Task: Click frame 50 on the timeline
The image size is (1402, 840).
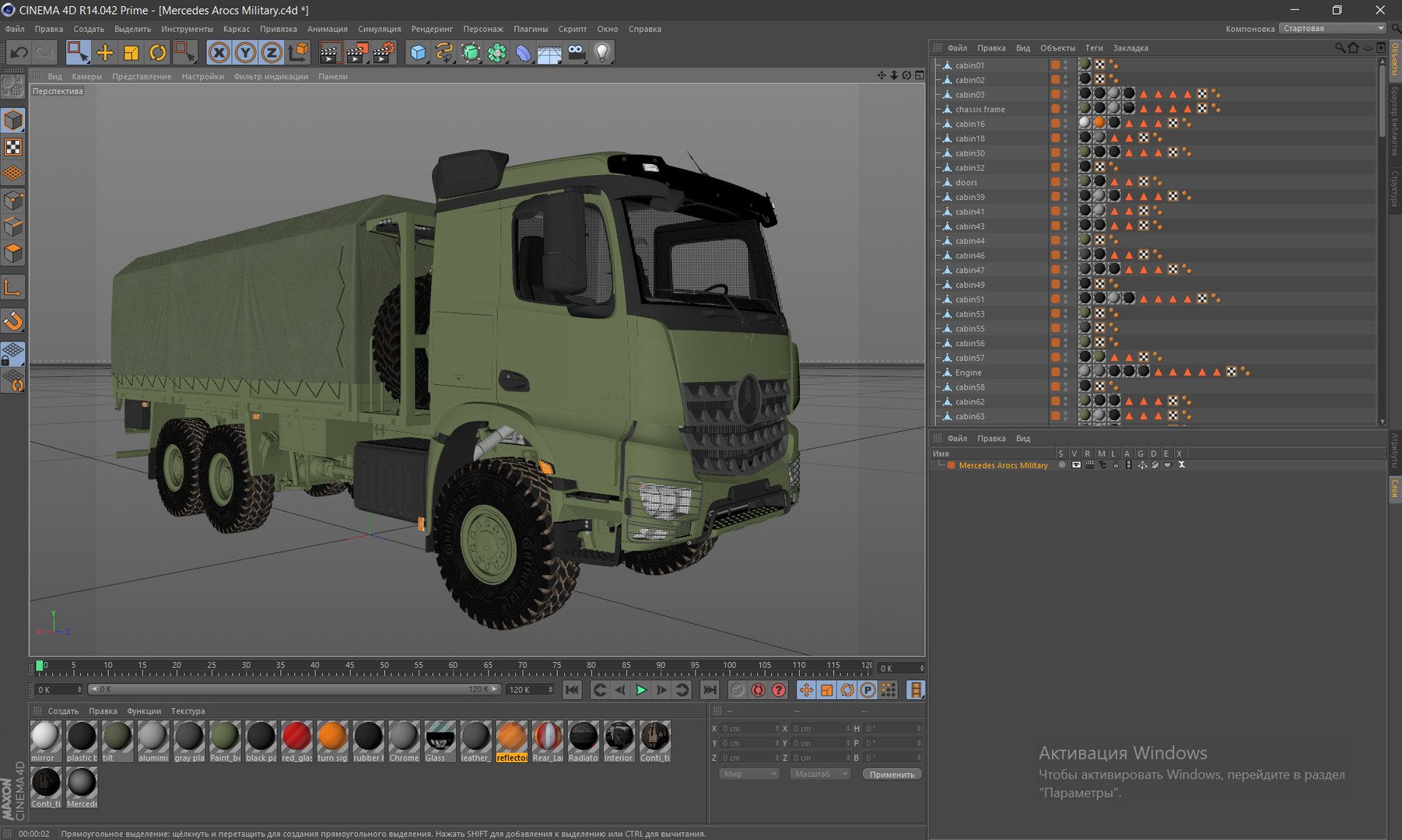Action: point(384,666)
